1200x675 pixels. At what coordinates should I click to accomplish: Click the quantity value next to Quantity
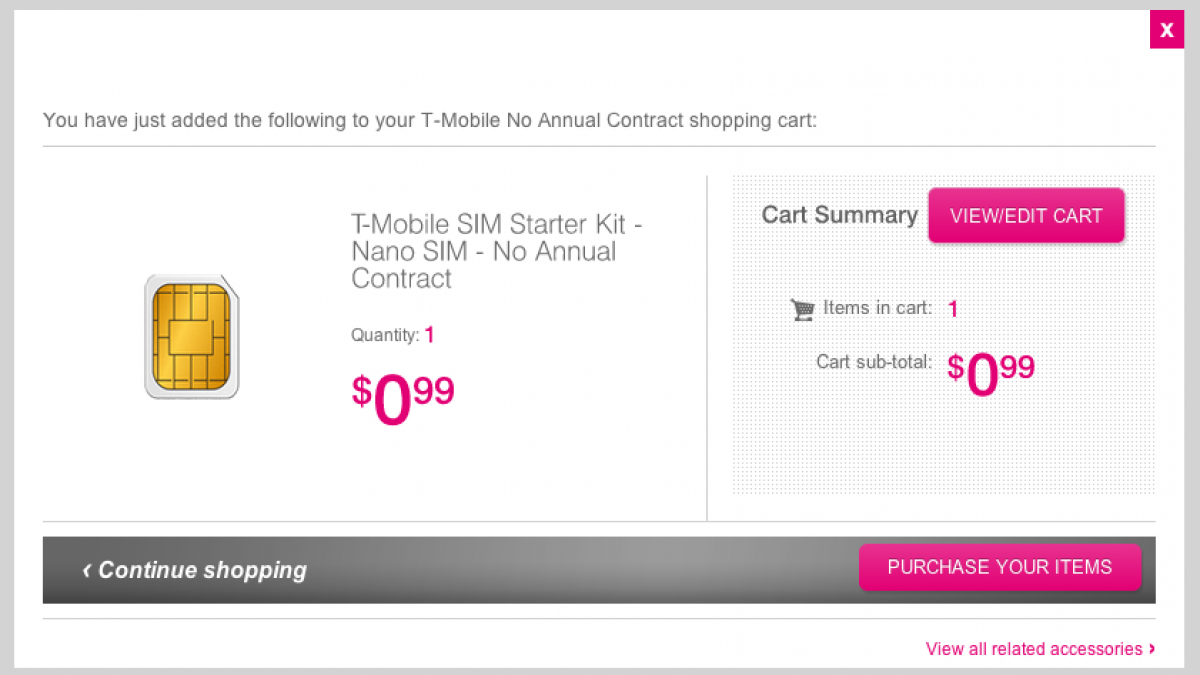[429, 335]
